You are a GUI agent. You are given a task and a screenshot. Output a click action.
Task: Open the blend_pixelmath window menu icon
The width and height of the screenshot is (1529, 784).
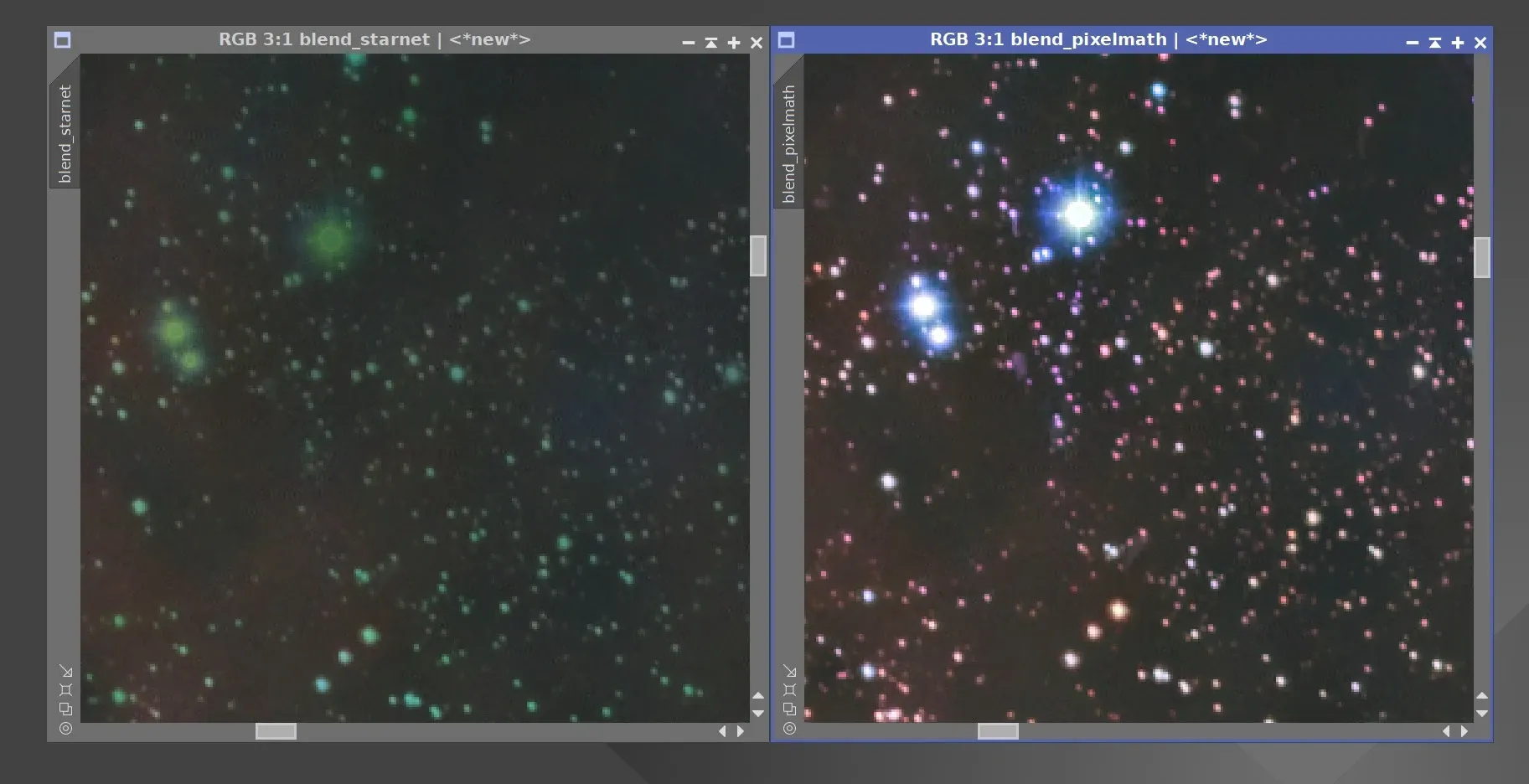click(786, 40)
